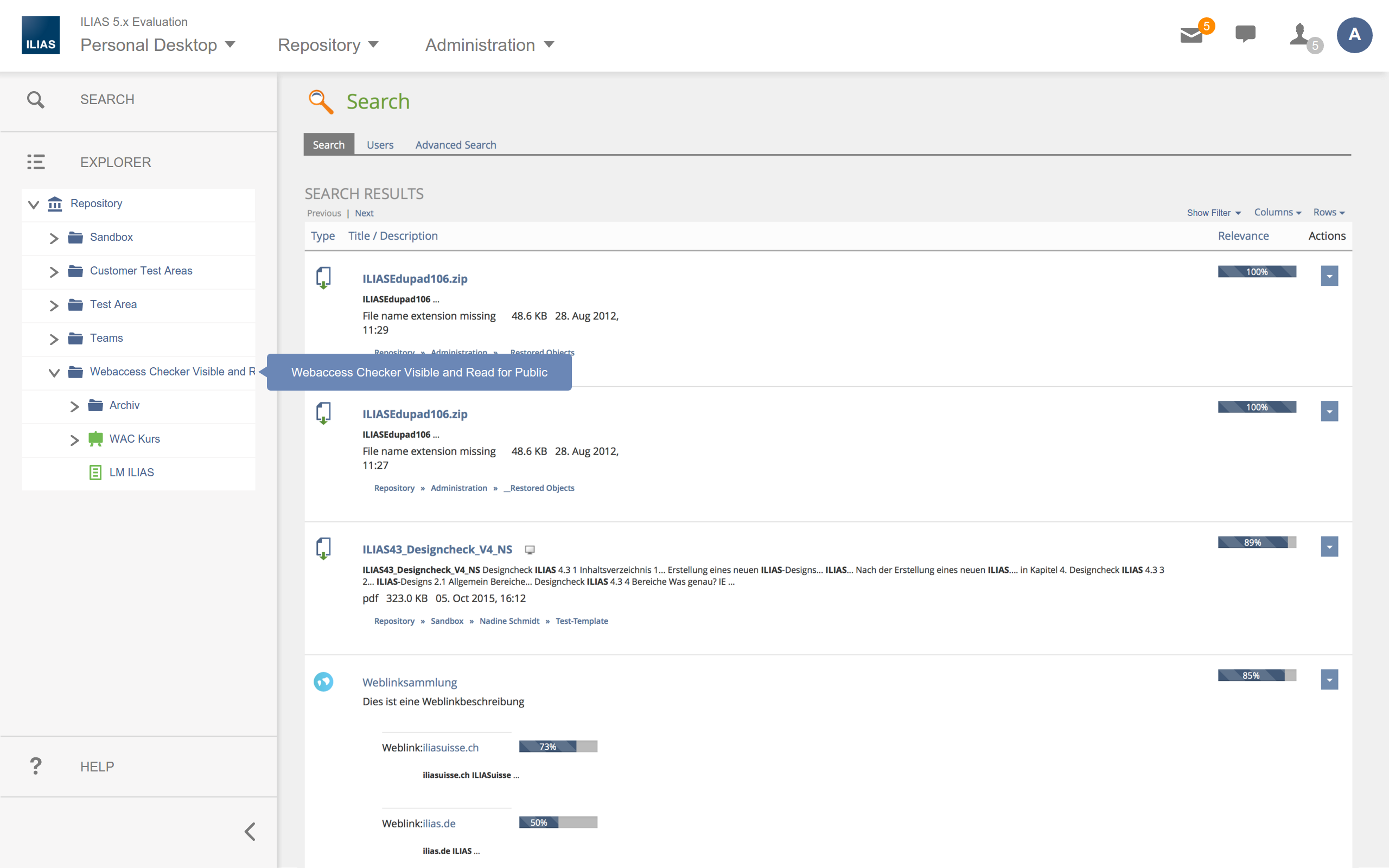
Task: Click the Weblinksammlung globe icon
Action: tap(323, 681)
